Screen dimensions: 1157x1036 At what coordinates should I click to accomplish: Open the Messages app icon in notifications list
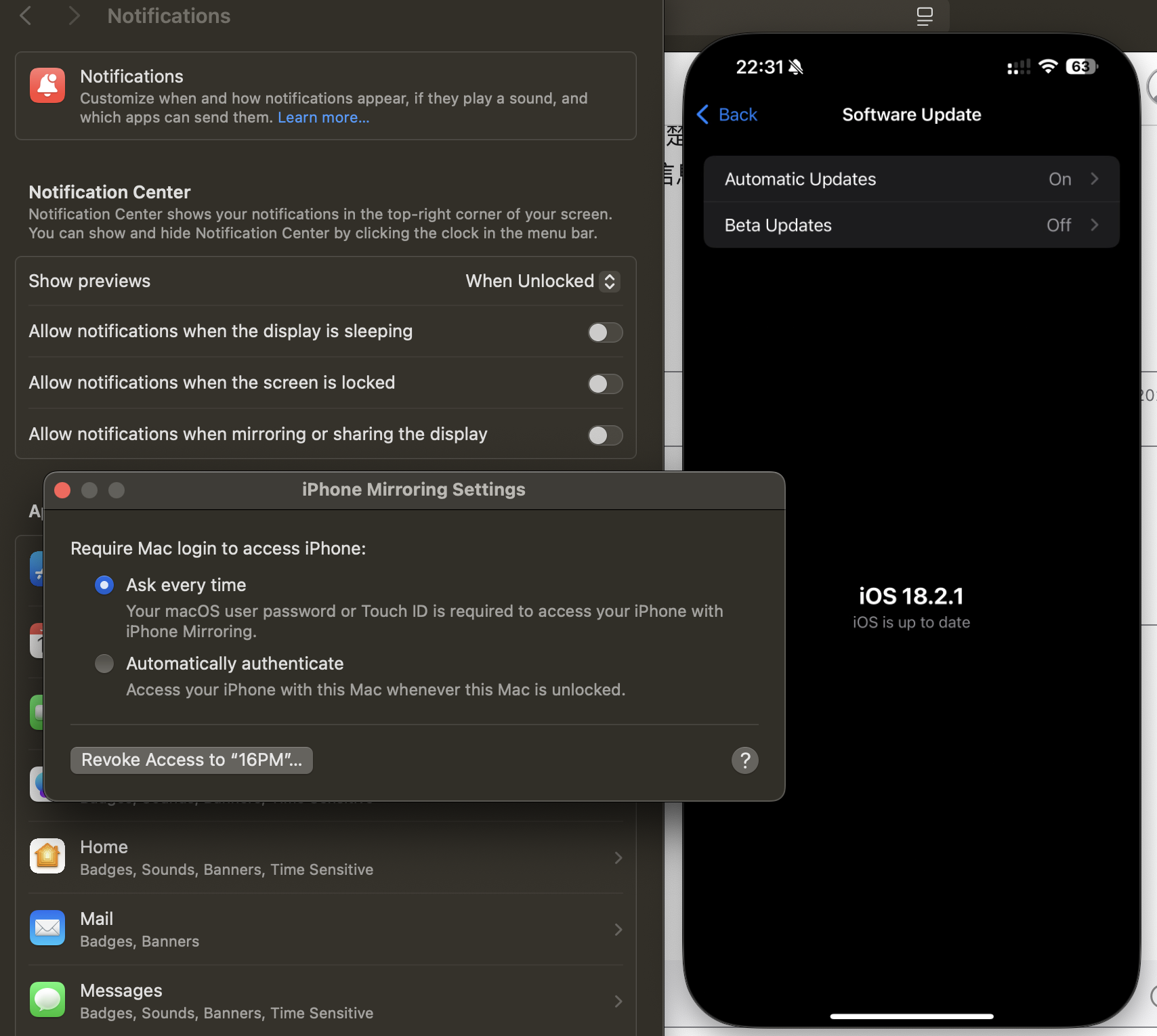pyautogui.click(x=47, y=1000)
